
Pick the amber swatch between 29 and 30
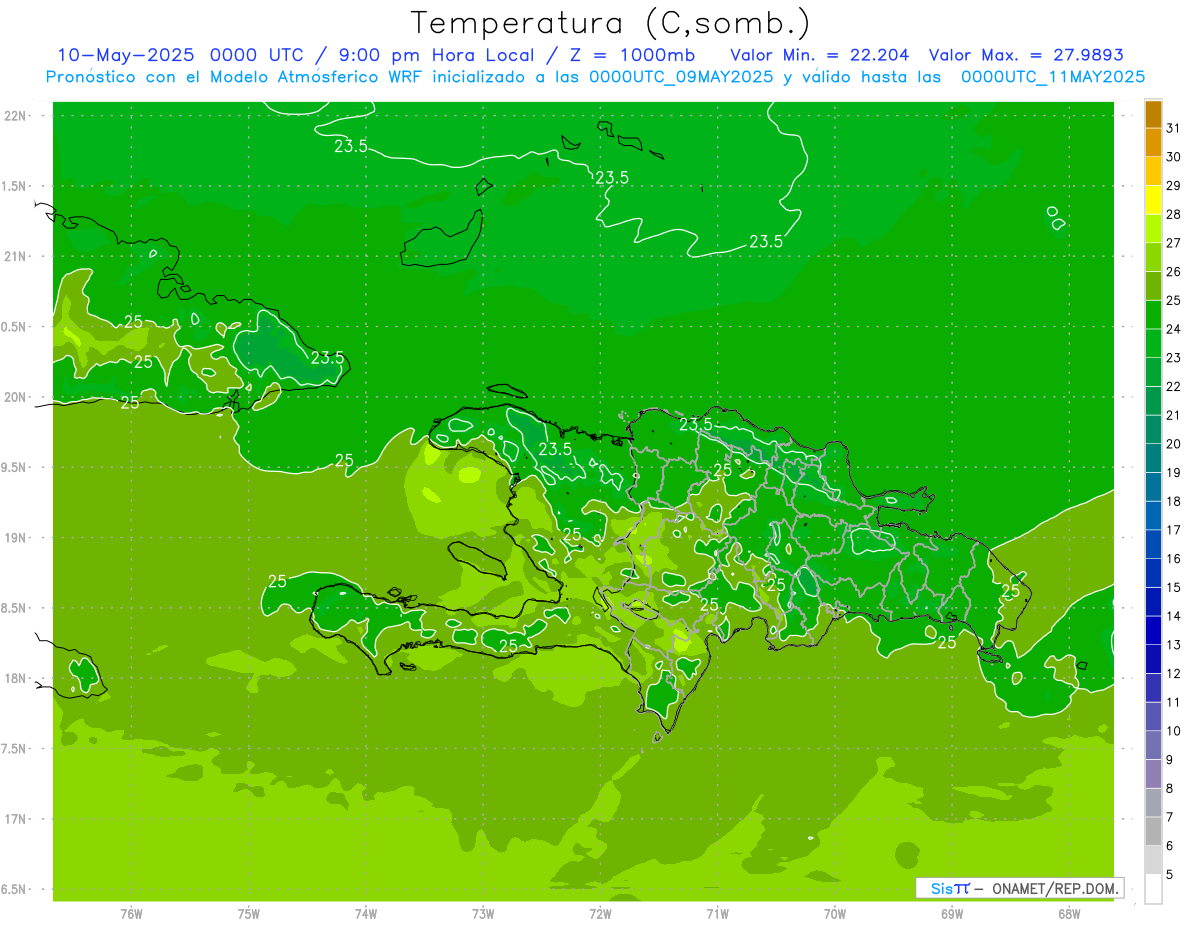[x=1153, y=172]
